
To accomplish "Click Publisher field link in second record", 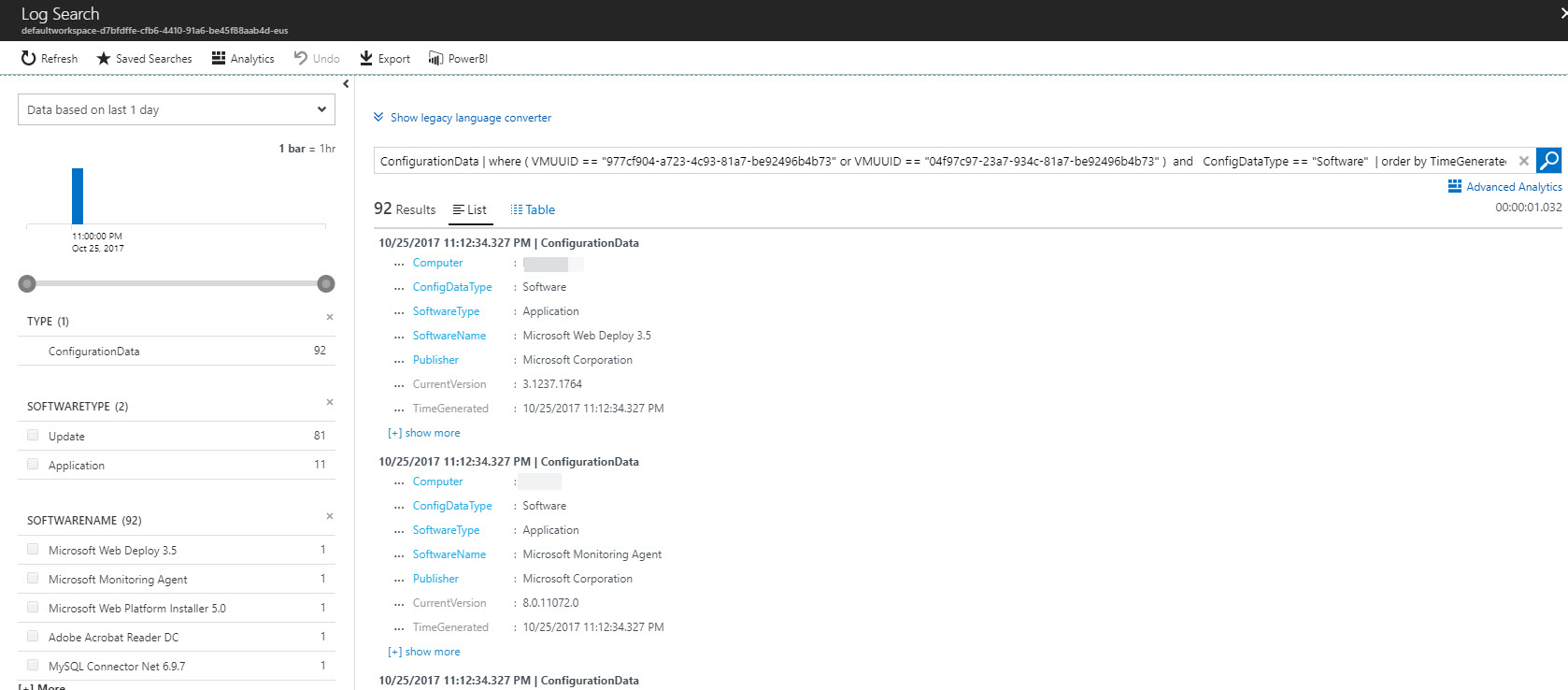I will click(x=435, y=579).
